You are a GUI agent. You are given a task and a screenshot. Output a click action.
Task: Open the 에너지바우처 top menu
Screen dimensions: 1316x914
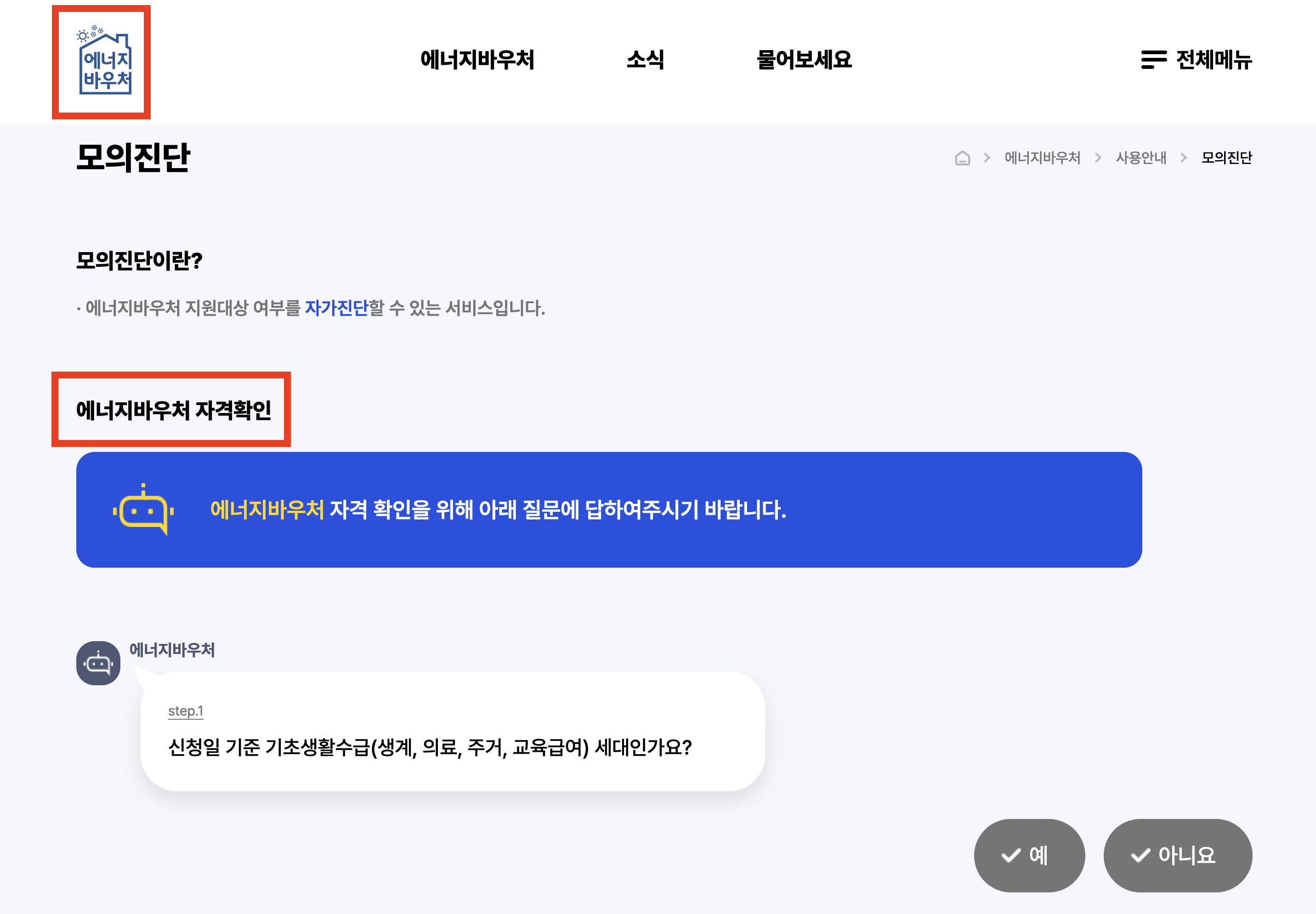tap(476, 60)
